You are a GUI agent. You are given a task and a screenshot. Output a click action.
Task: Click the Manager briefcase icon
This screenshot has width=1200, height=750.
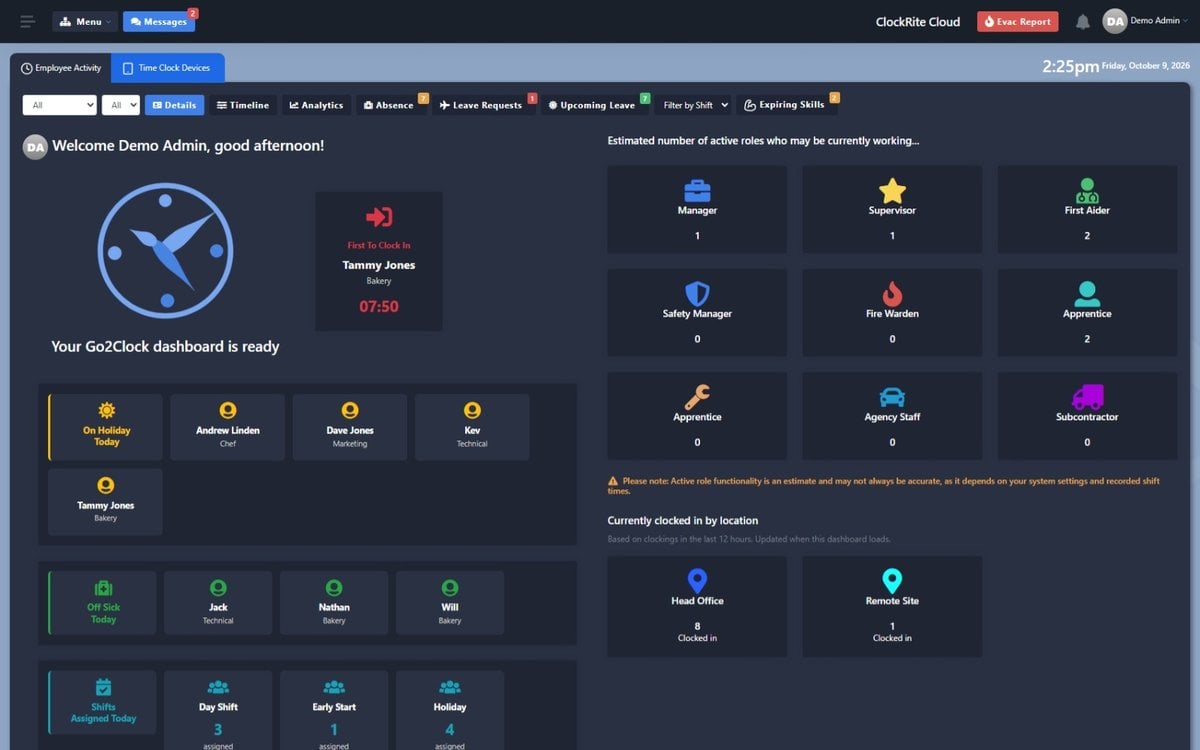(x=697, y=190)
